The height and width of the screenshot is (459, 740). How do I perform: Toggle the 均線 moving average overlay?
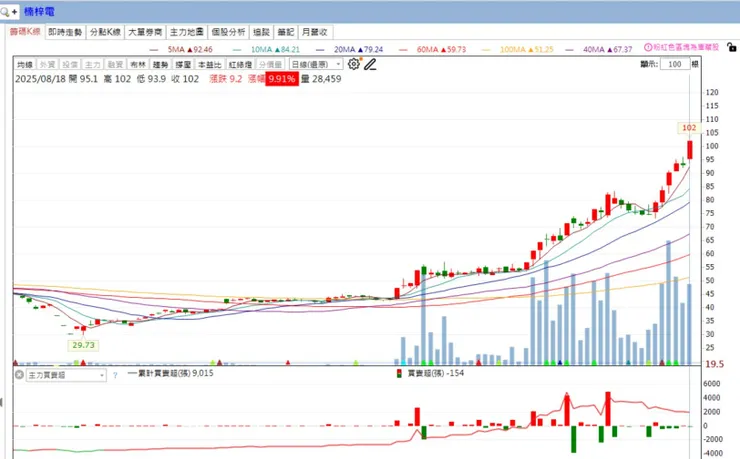pyautogui.click(x=25, y=65)
